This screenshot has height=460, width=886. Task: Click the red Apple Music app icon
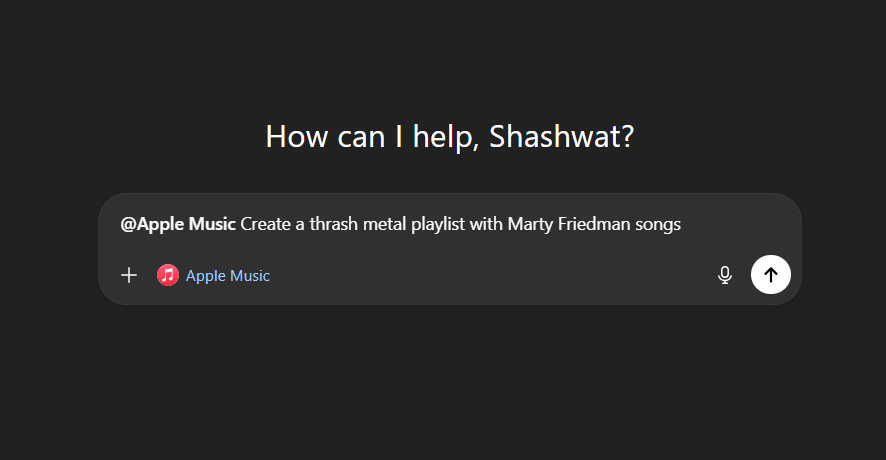click(168, 275)
